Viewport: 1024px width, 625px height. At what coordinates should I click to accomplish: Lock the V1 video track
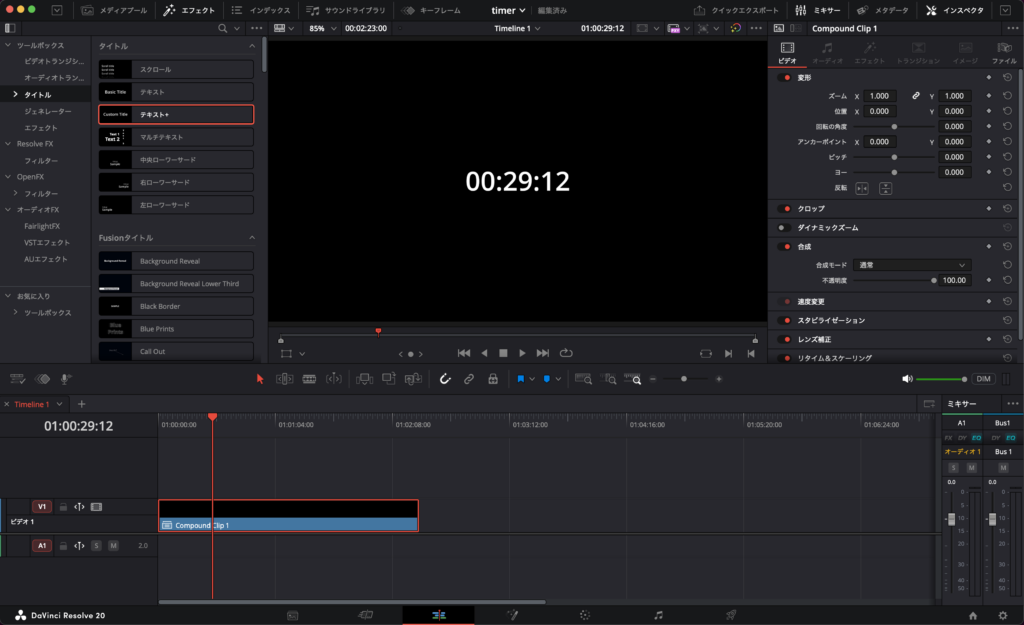coord(63,507)
